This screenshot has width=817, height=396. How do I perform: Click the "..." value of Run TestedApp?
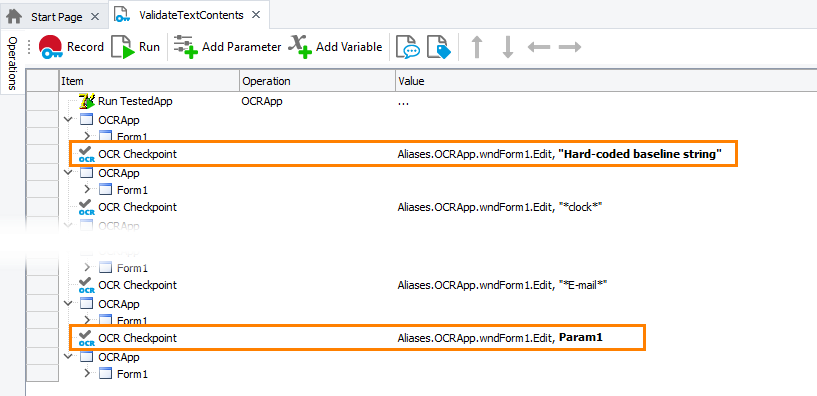[403, 102]
